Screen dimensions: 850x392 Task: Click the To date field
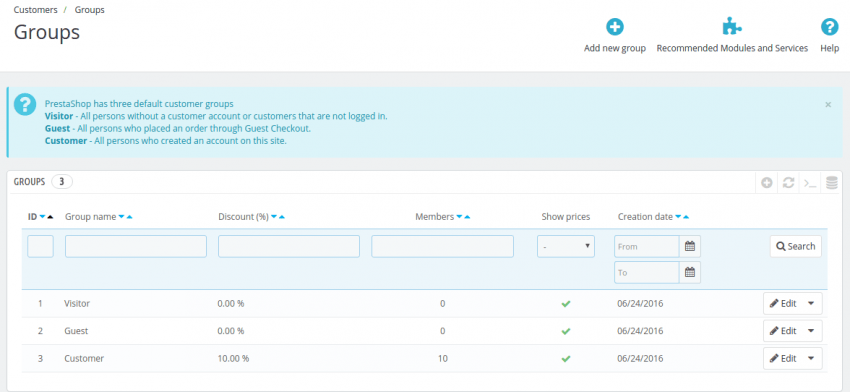click(647, 272)
